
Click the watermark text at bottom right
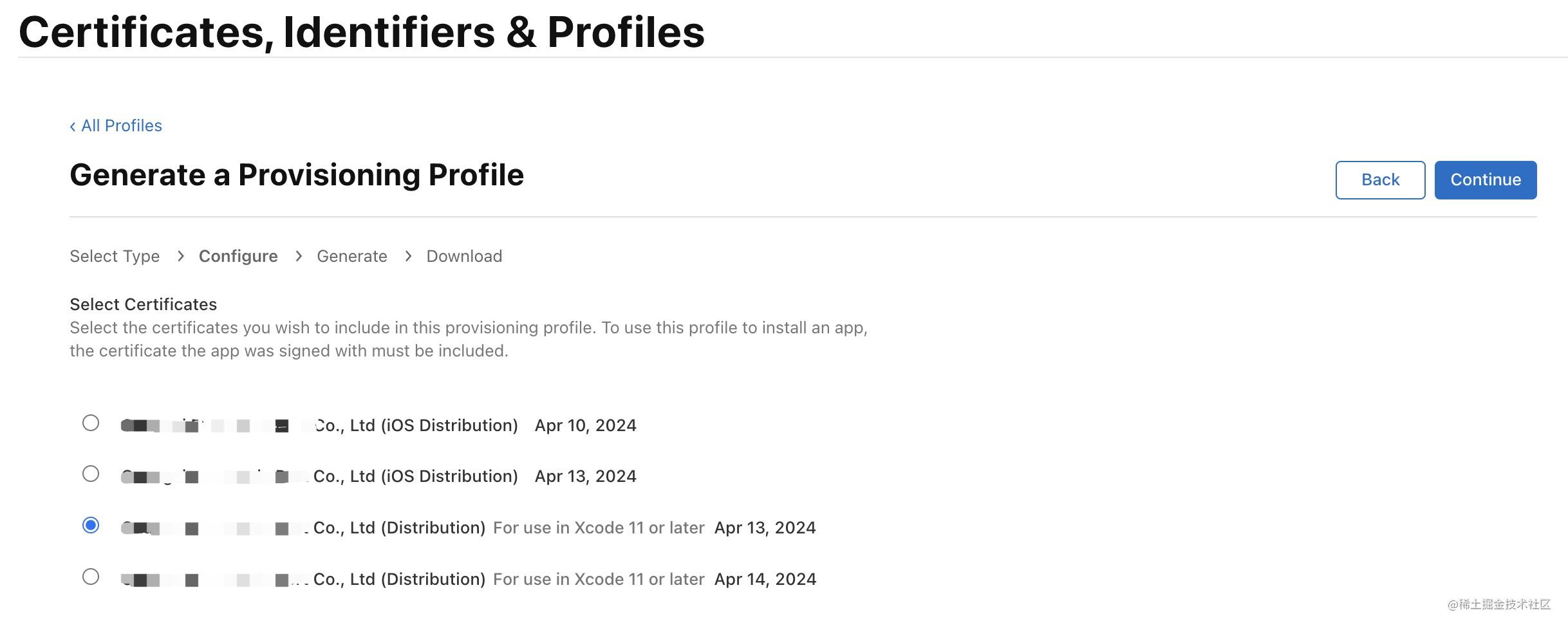1499,604
